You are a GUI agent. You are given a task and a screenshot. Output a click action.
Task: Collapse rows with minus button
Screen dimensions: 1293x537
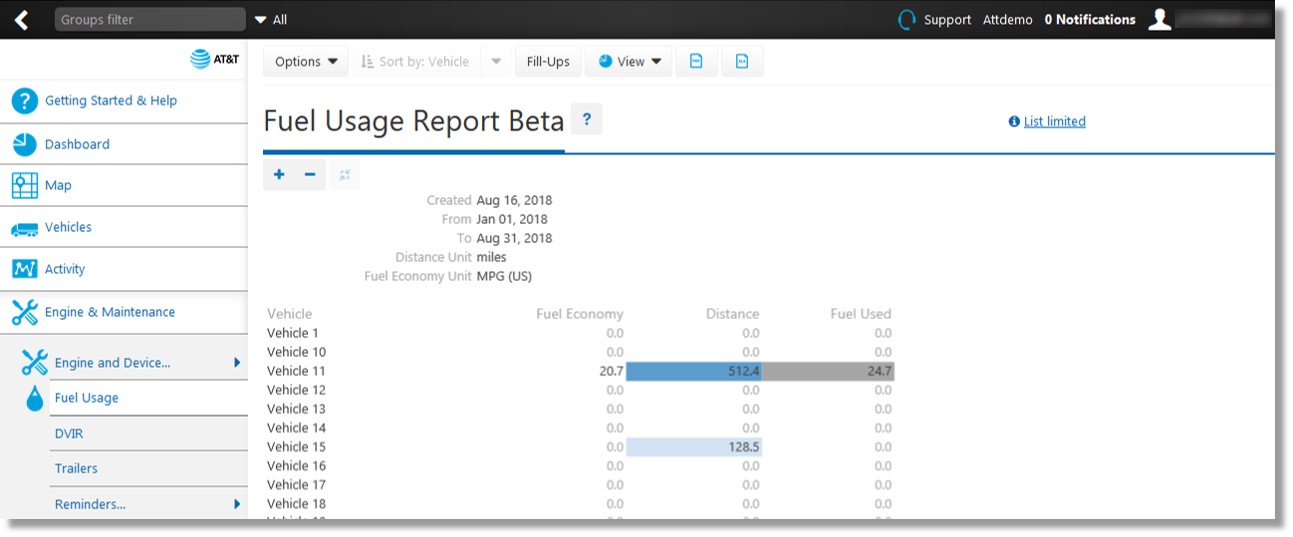coord(310,175)
